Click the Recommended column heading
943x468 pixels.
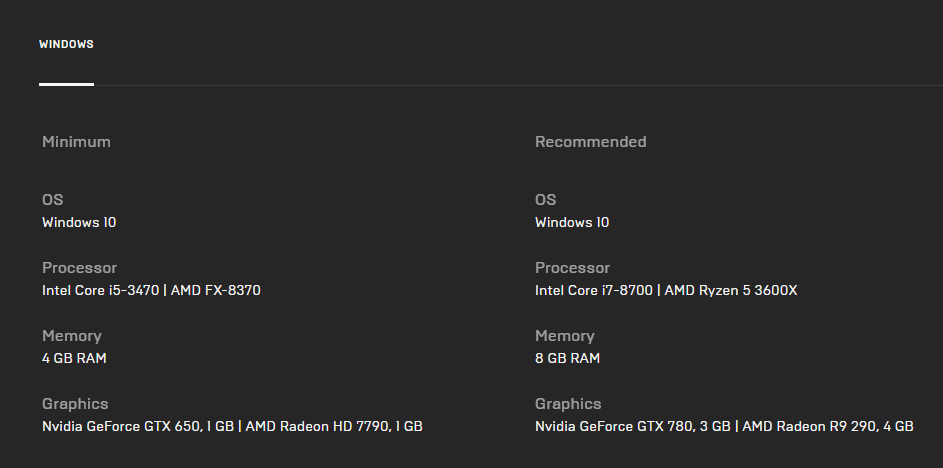[590, 142]
